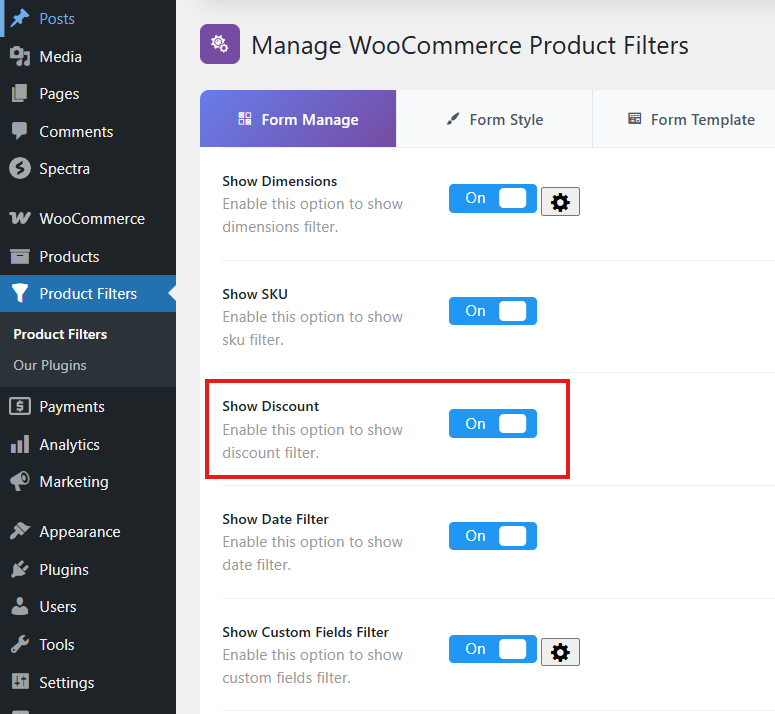Open the Products menu item
Image resolution: width=775 pixels, height=714 pixels.
[x=88, y=256]
